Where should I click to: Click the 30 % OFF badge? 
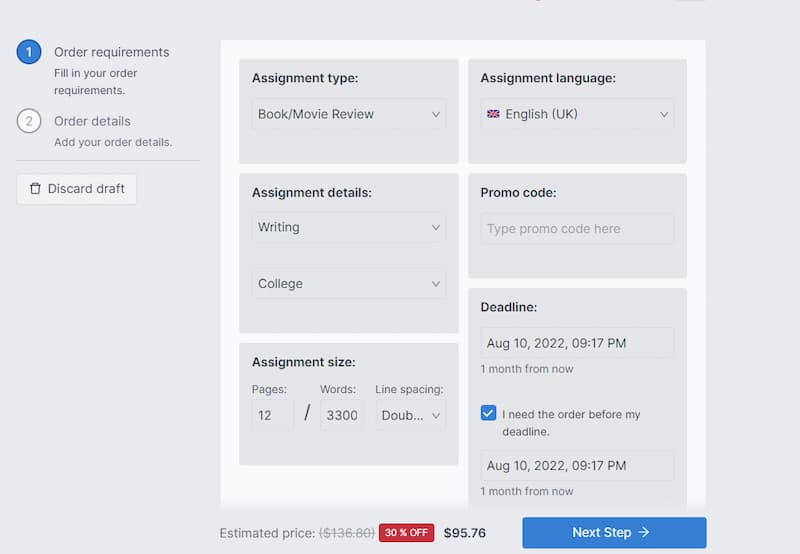point(407,533)
